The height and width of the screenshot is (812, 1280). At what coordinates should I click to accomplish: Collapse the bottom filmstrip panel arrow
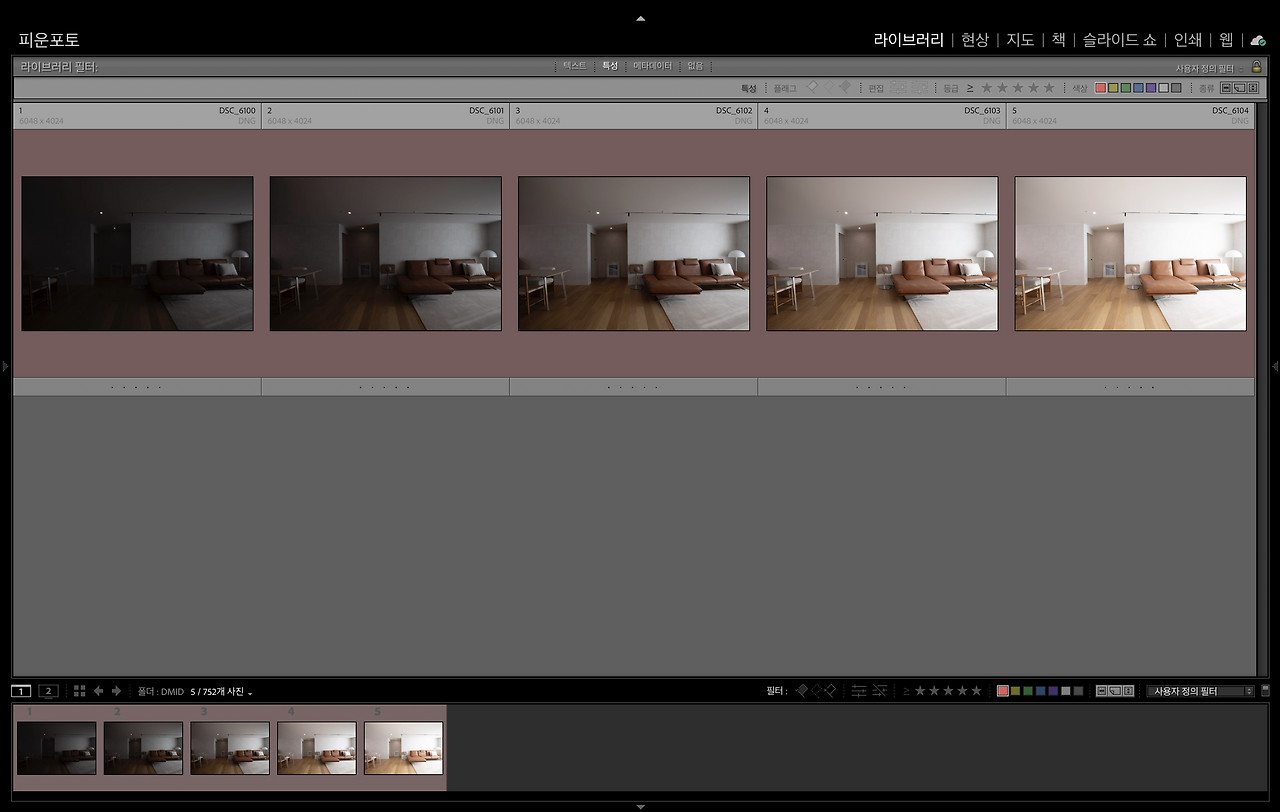640,805
